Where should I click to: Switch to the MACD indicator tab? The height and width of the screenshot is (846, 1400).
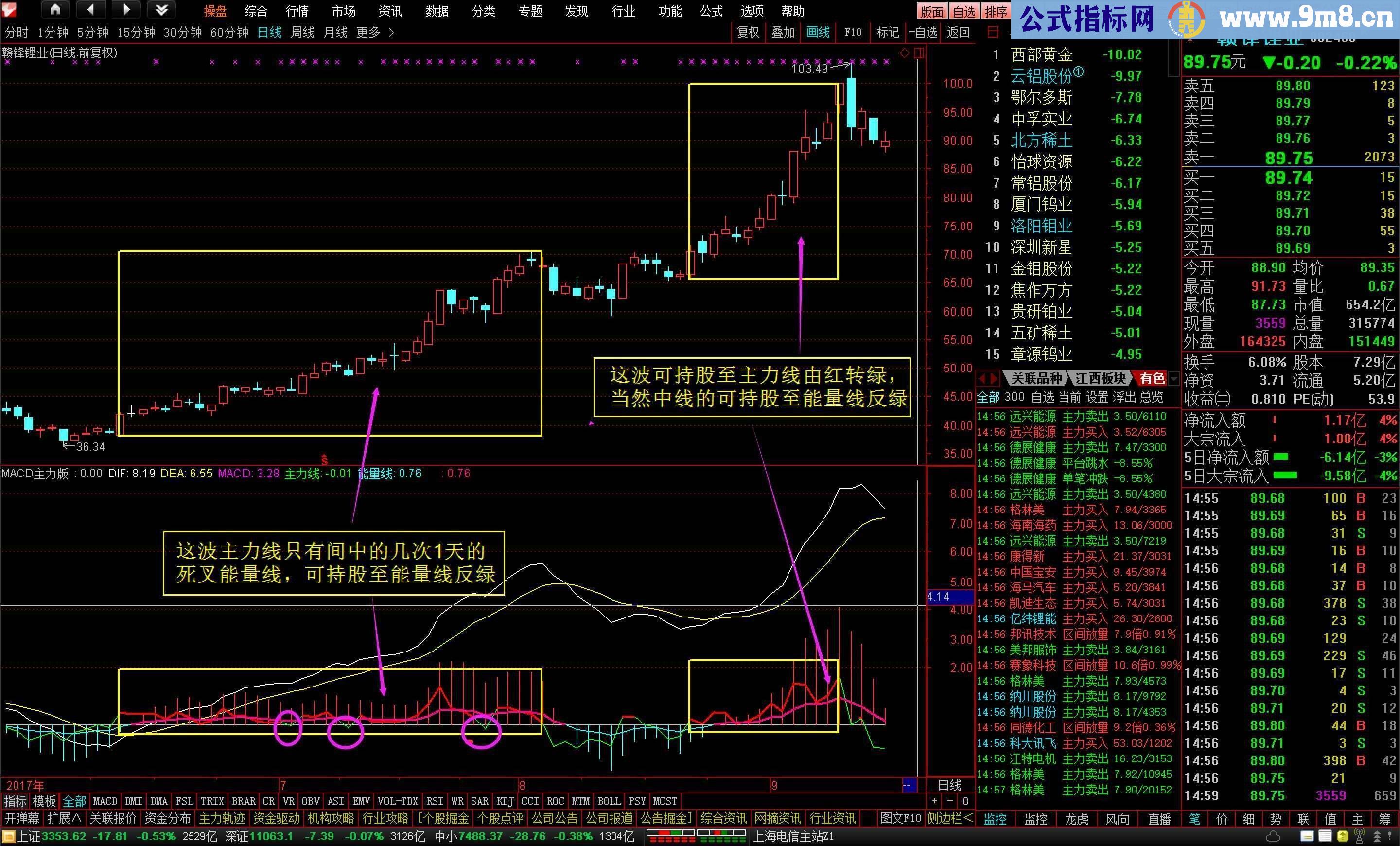[105, 801]
